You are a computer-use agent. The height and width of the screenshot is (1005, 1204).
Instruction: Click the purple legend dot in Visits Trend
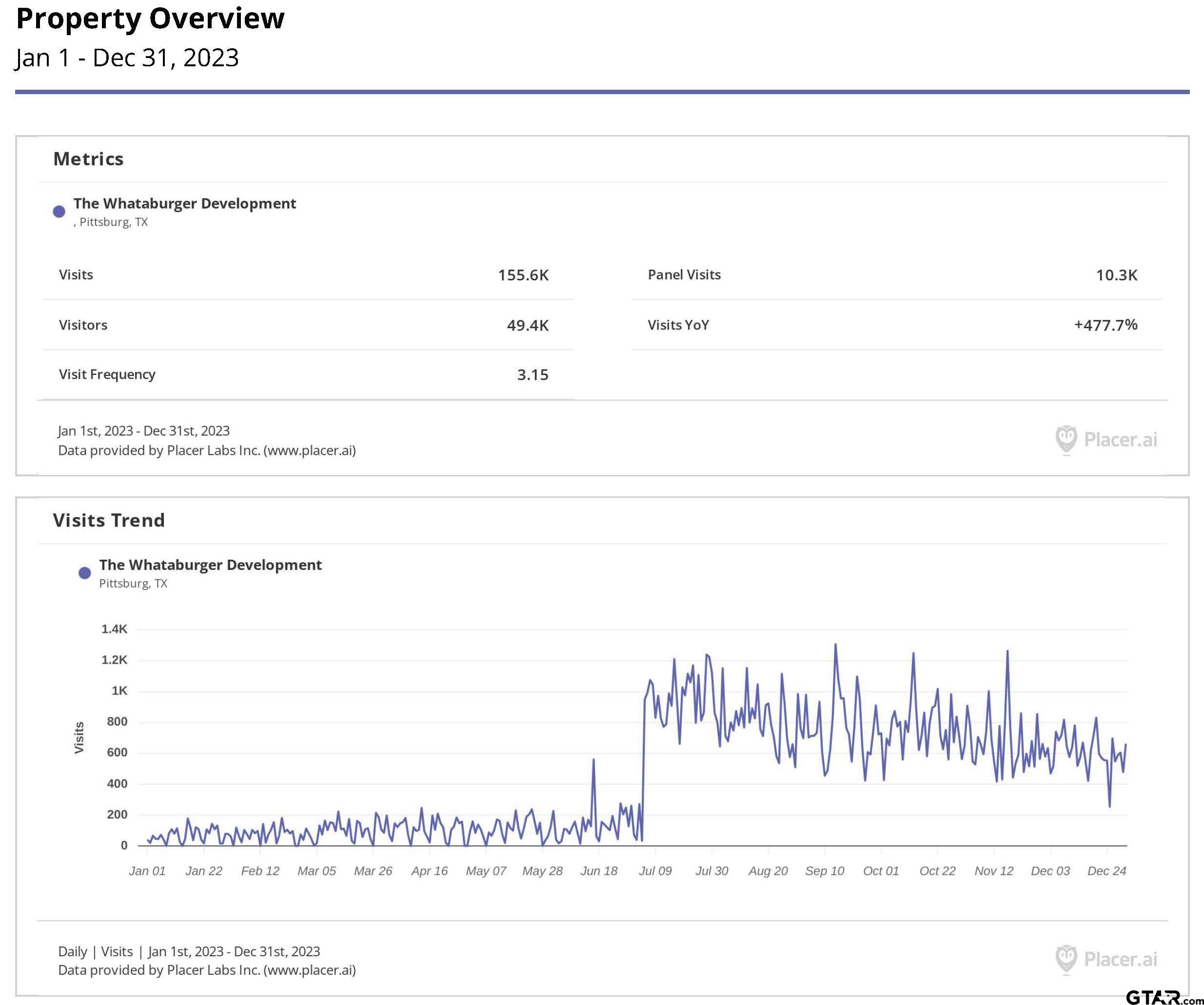pyautogui.click(x=84, y=573)
